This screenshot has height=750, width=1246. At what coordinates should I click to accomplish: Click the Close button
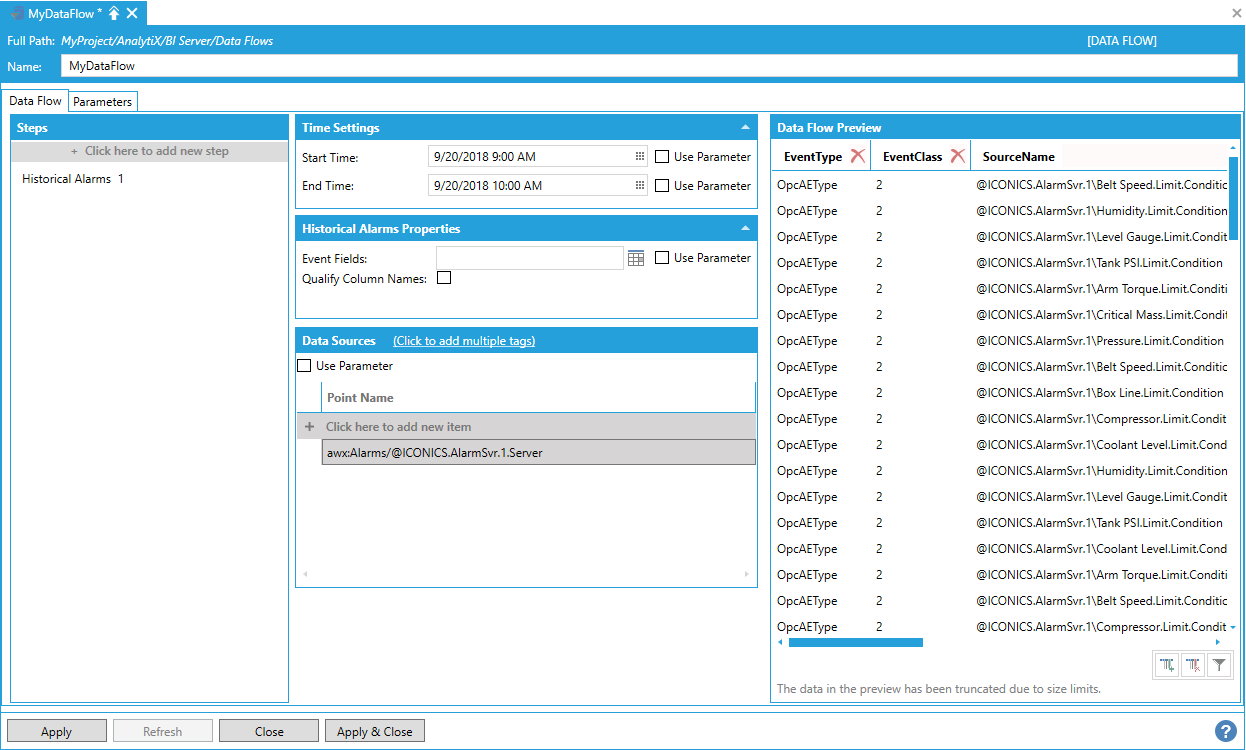(269, 732)
